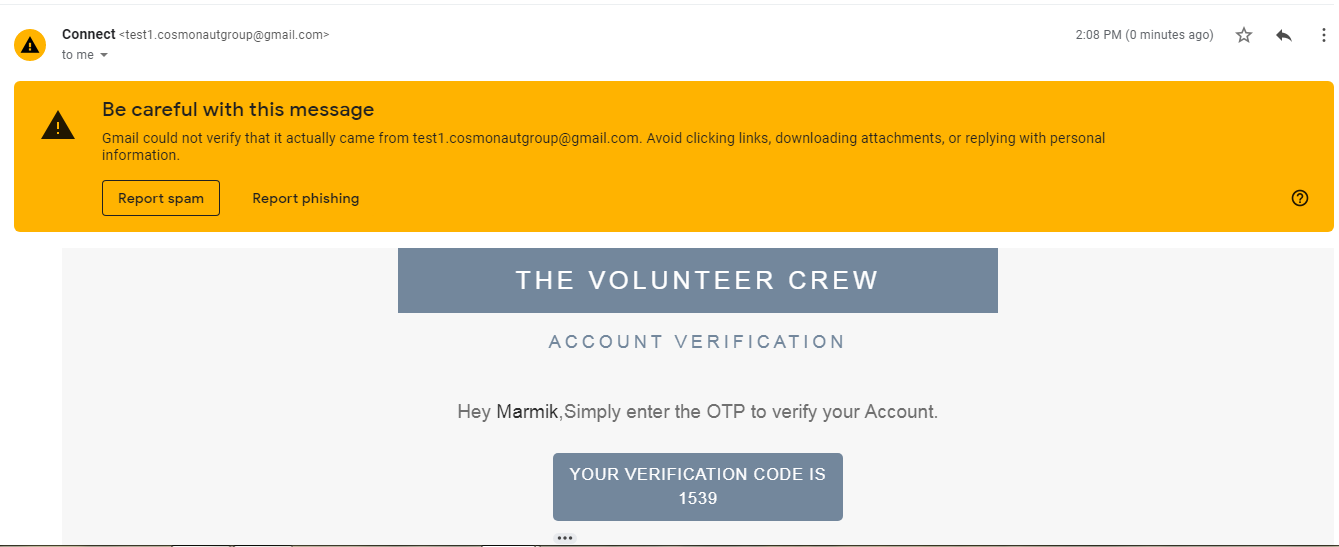Screen dimensions: 1339x547
Task: Click the Report spam button
Action: pos(161,198)
